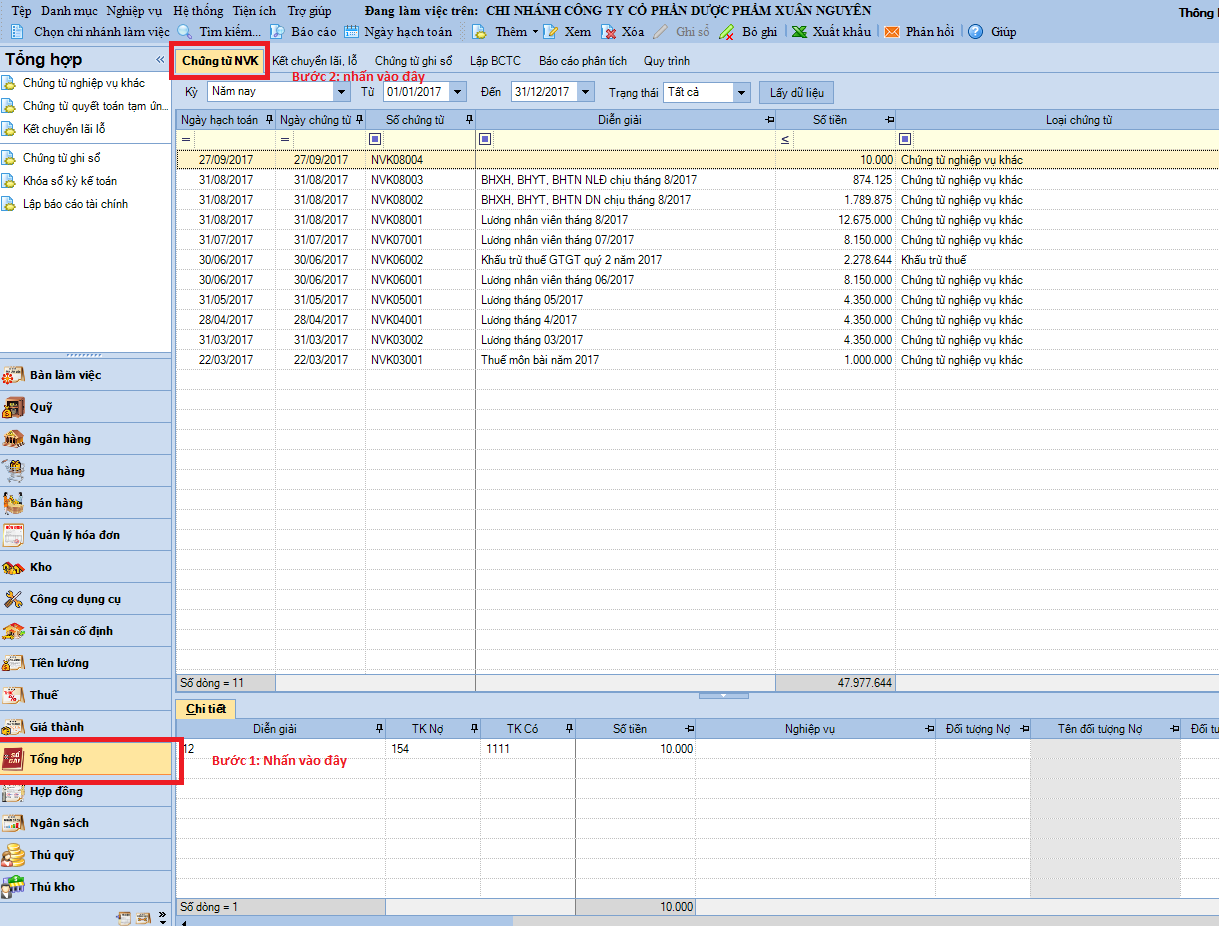Open filter operator for Số tiền column

point(785,139)
